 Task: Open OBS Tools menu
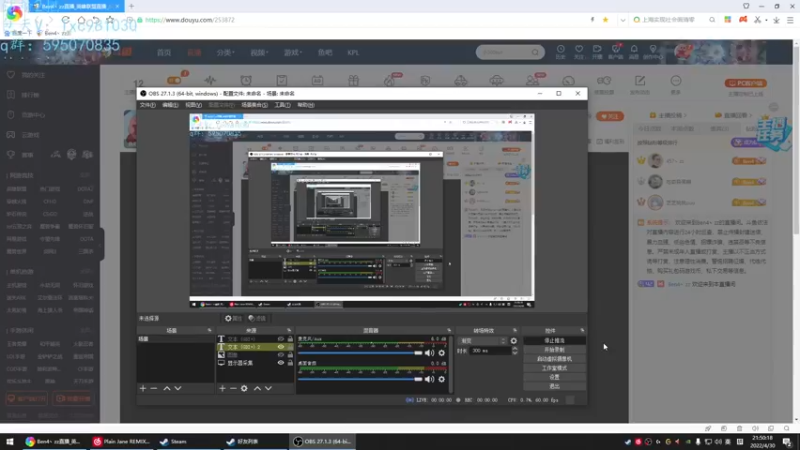[282, 105]
